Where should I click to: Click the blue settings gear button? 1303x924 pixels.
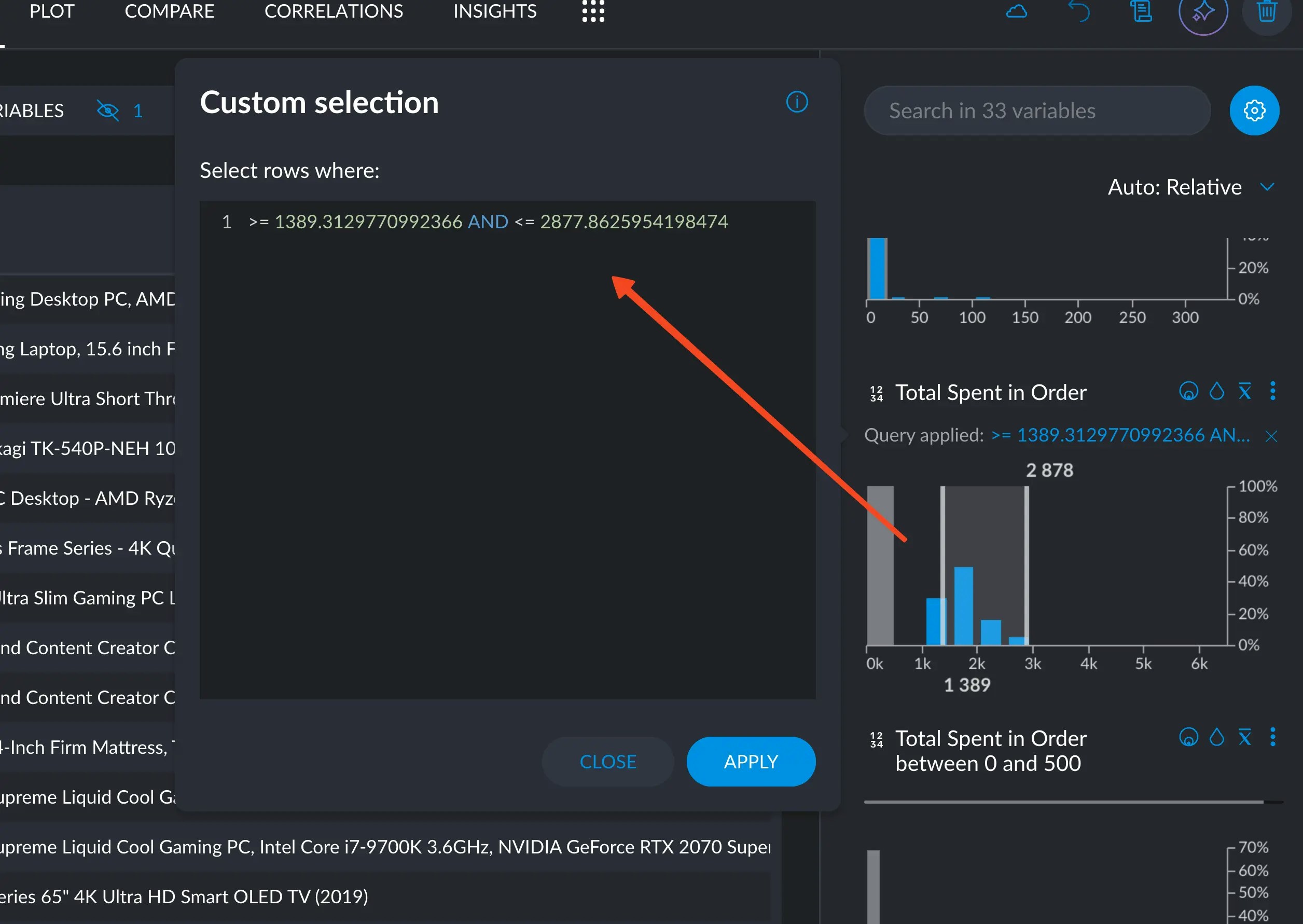[1254, 111]
